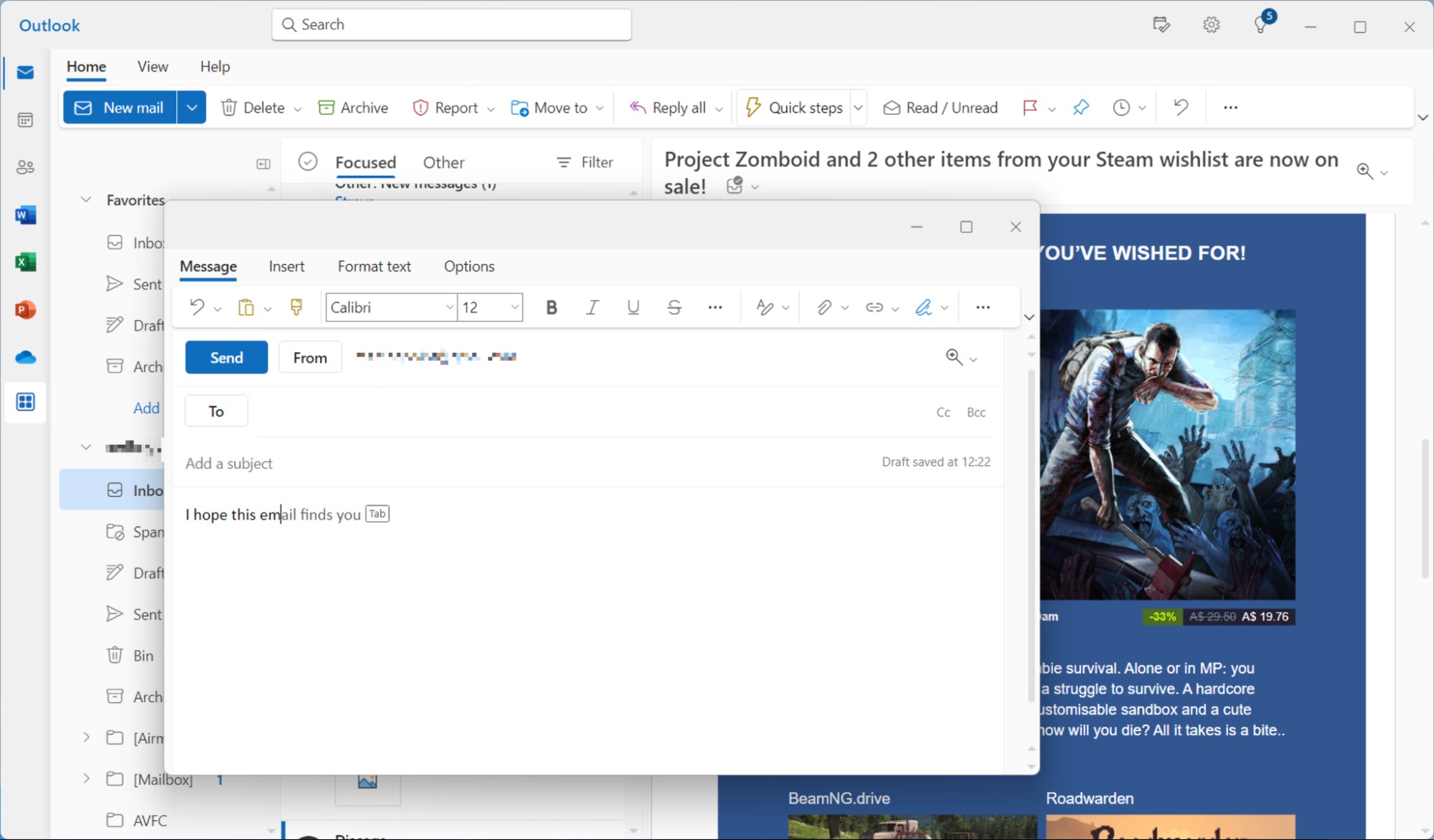Expand the message overflow toolbar menu
This screenshot has width=1434, height=840.
983,308
